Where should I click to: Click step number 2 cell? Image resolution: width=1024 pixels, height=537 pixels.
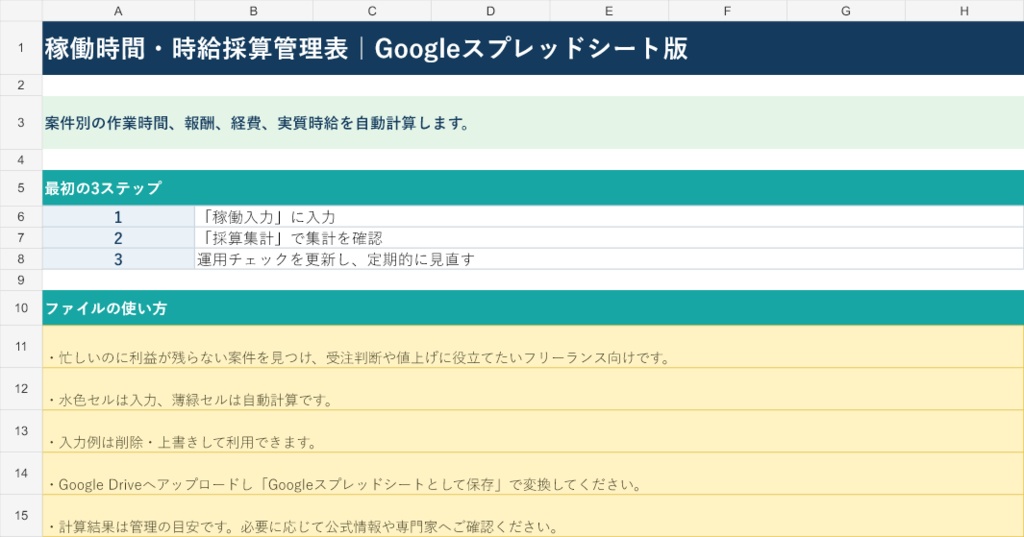(118, 238)
